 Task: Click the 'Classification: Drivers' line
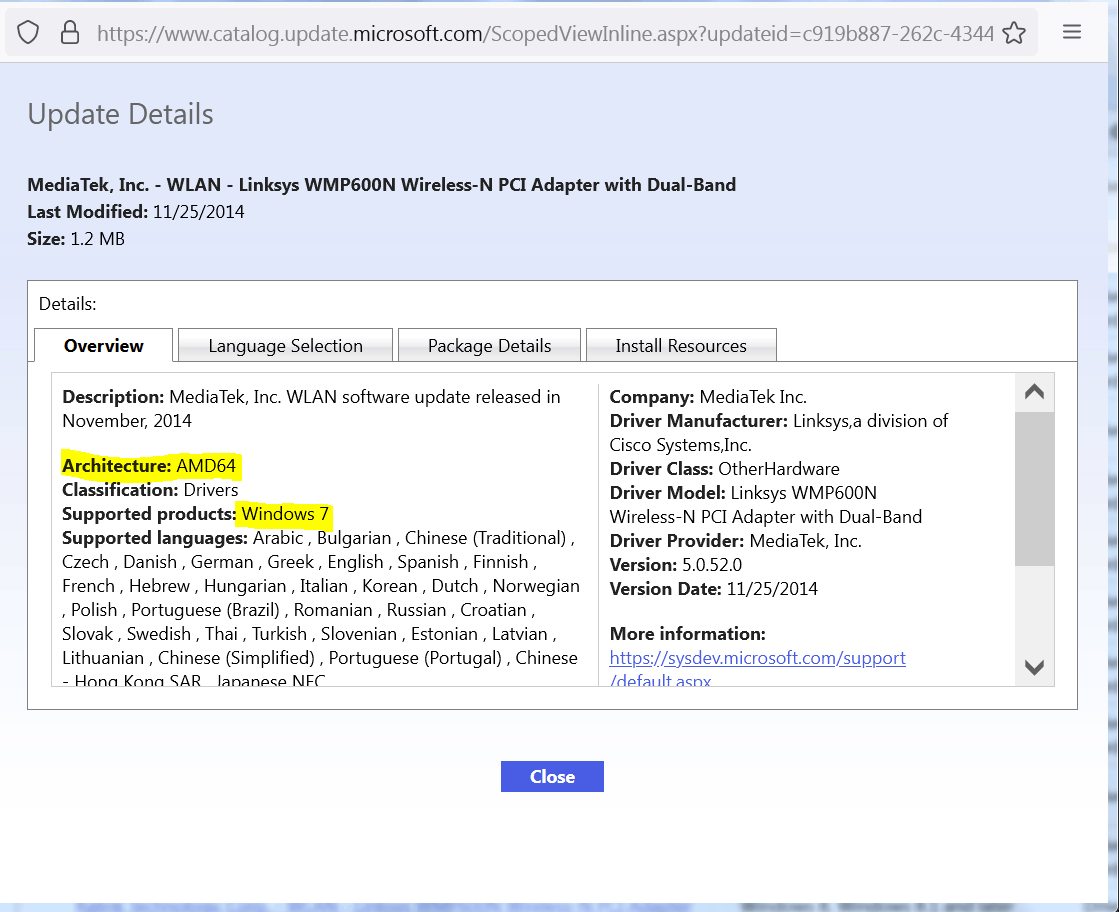tap(150, 490)
